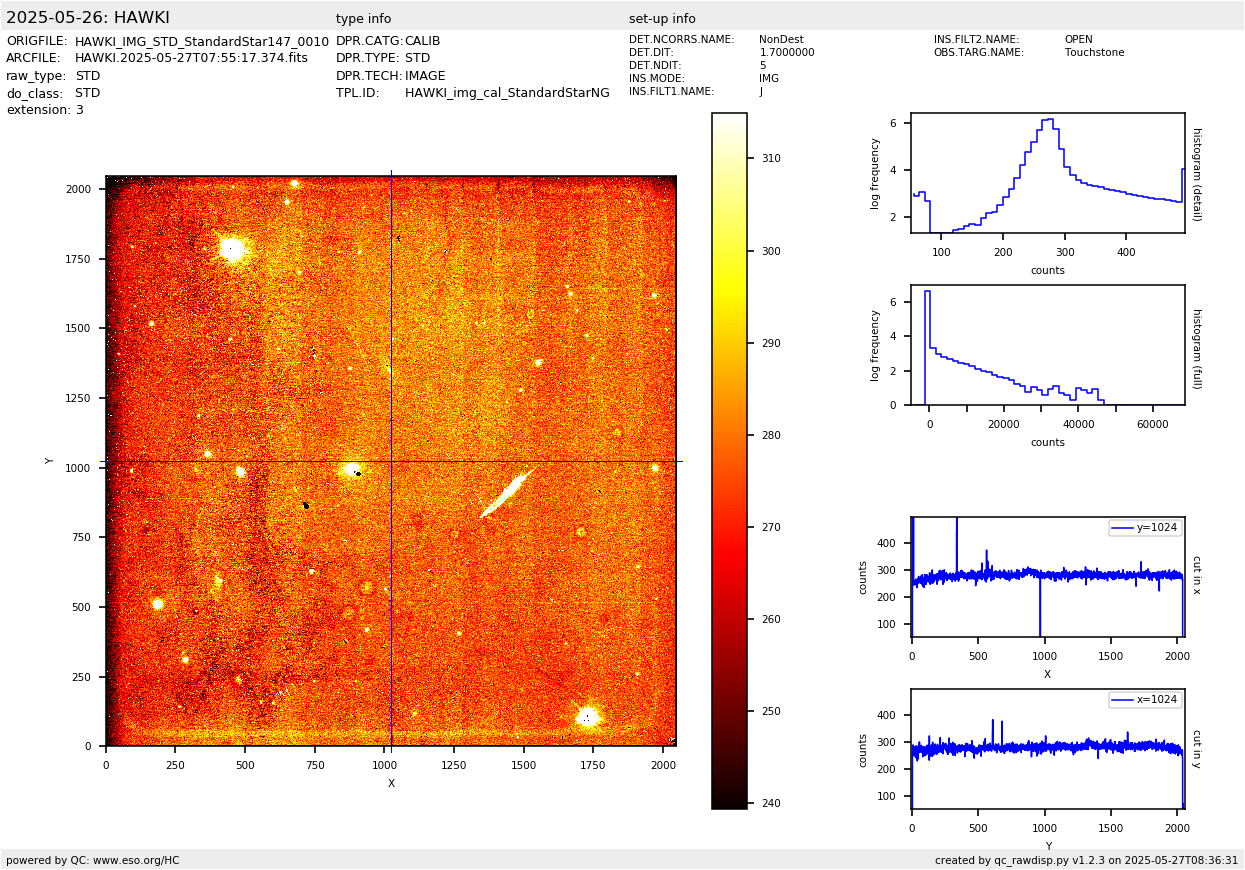Click the TPL.ID HAWKI_img_cal_StandardStarNG value

(507, 93)
